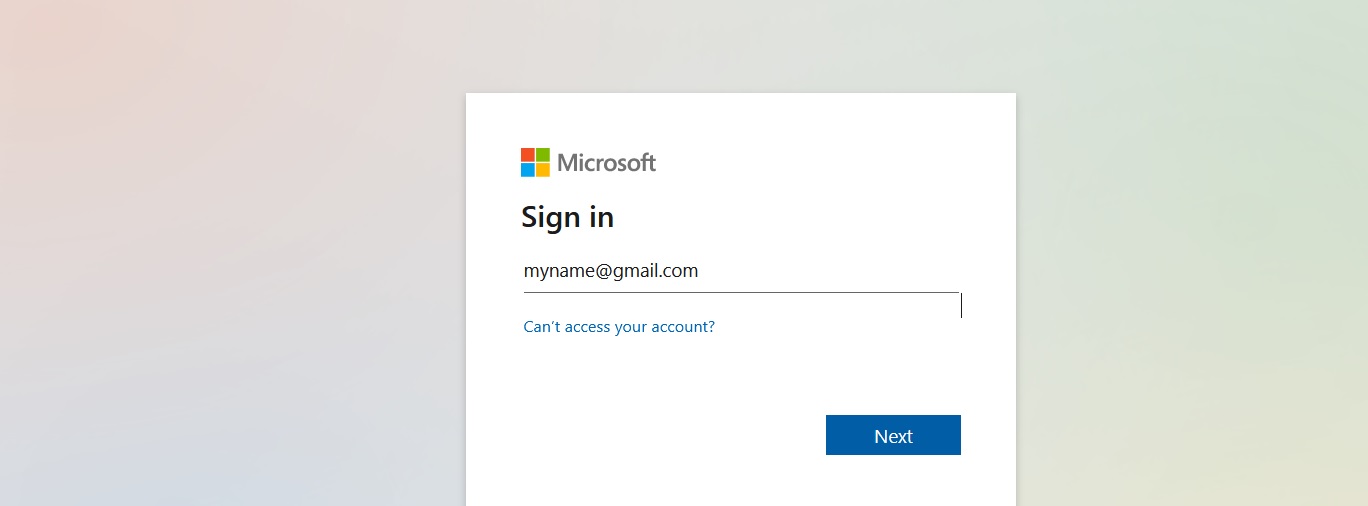1368x506 pixels.
Task: Open "Can't access your account?" link
Action: pyautogui.click(x=619, y=327)
